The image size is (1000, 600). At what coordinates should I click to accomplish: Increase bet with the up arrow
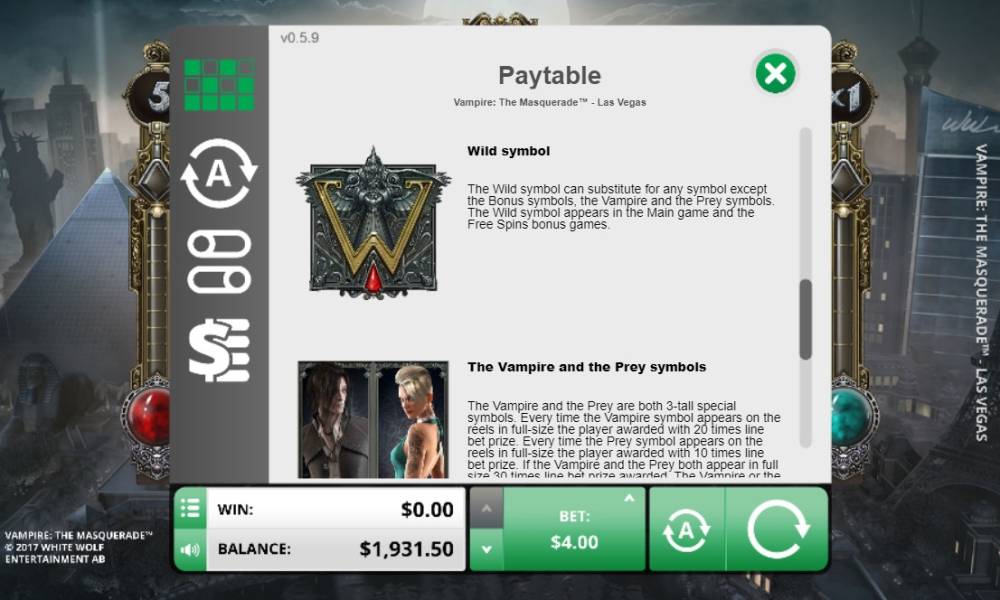pyautogui.click(x=487, y=508)
